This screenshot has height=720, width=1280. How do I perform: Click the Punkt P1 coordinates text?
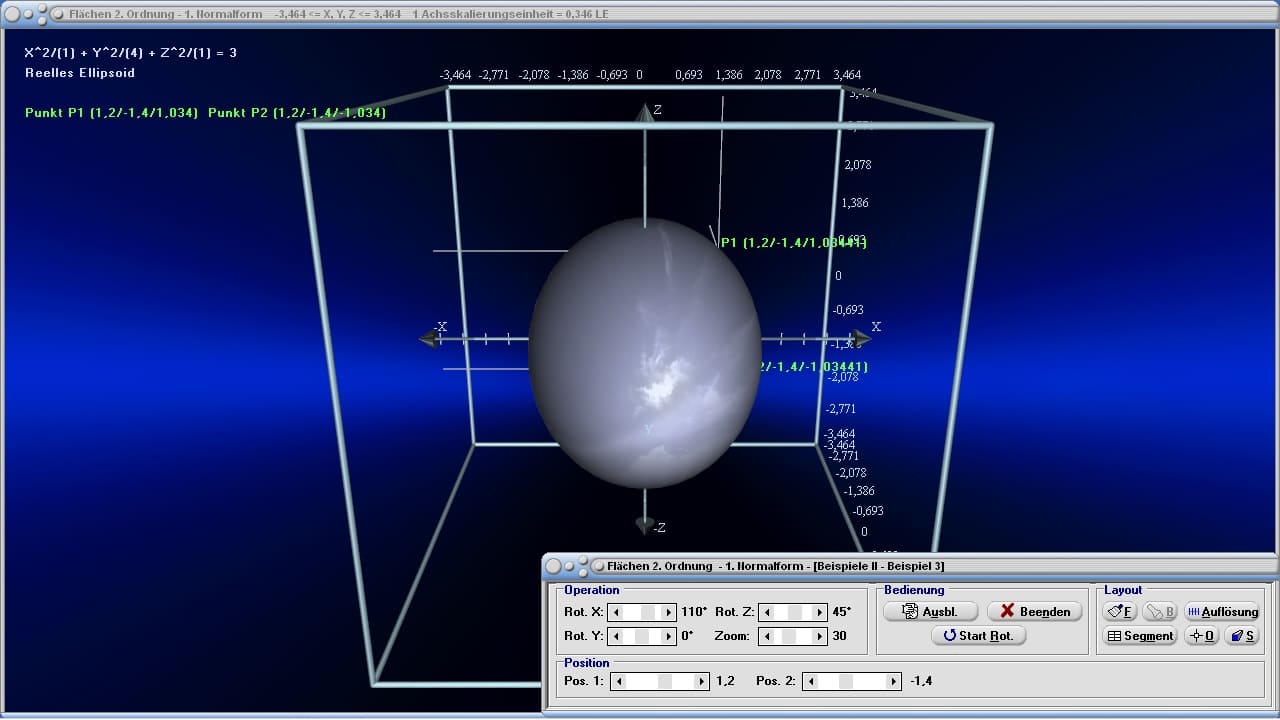point(112,113)
